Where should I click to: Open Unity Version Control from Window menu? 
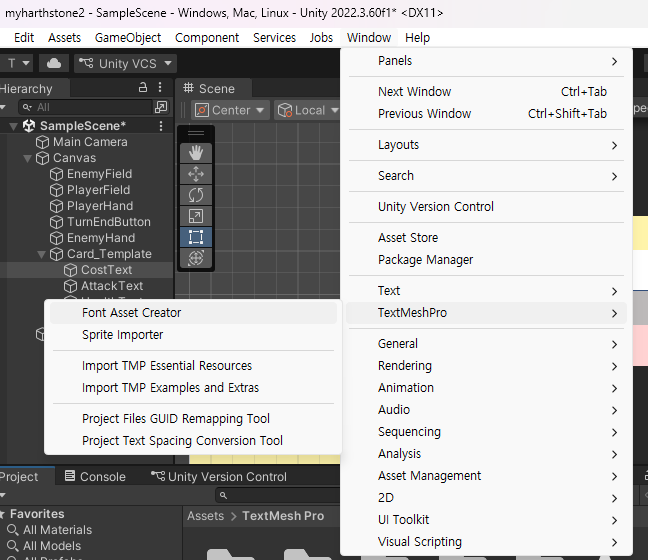click(486, 207)
